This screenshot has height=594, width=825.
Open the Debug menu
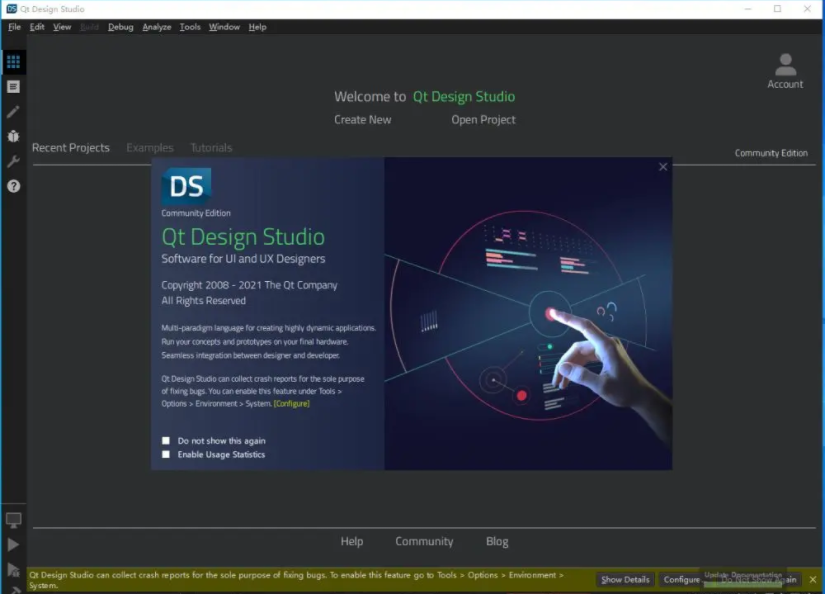click(120, 27)
